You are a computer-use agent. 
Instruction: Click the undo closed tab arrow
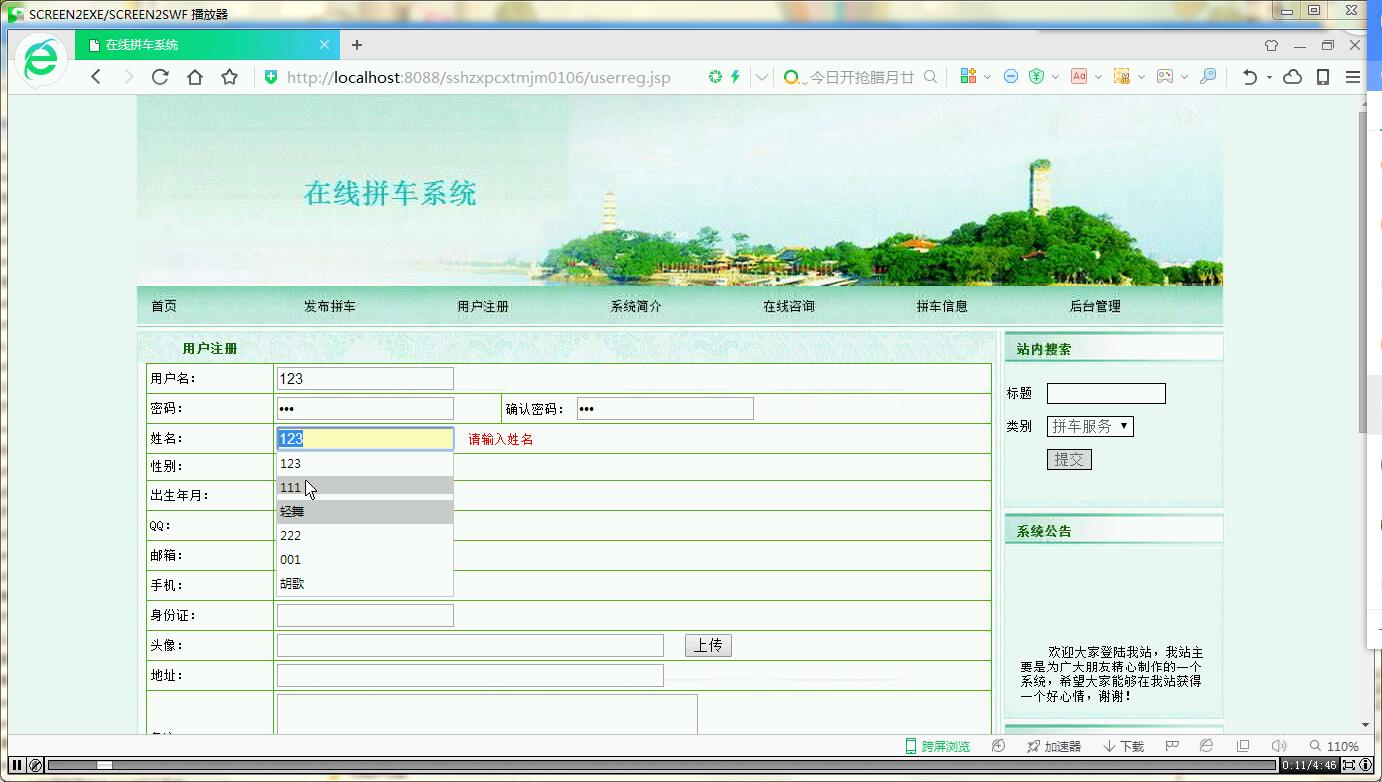(1249, 77)
